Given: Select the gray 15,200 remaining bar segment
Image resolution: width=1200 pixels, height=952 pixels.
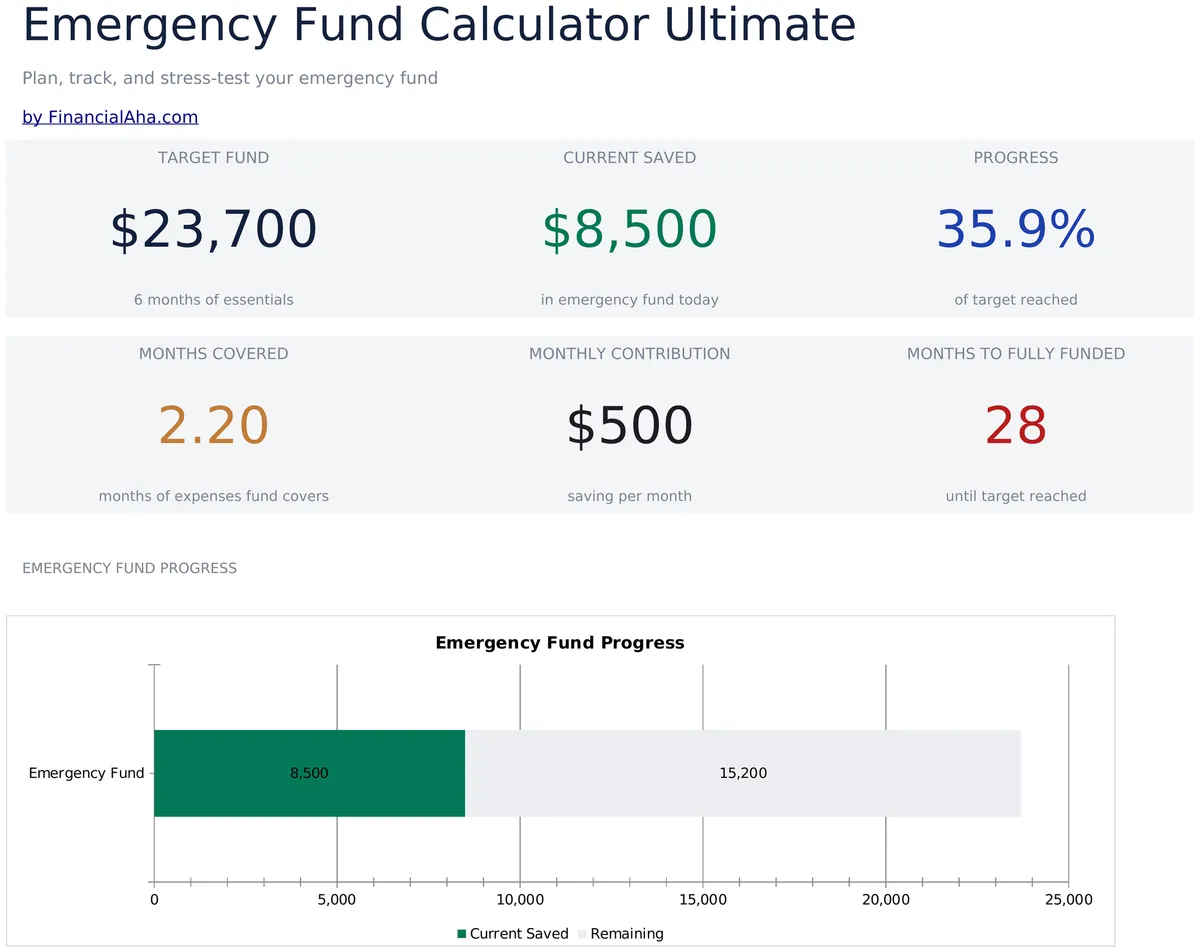Looking at the screenshot, I should (x=743, y=773).
